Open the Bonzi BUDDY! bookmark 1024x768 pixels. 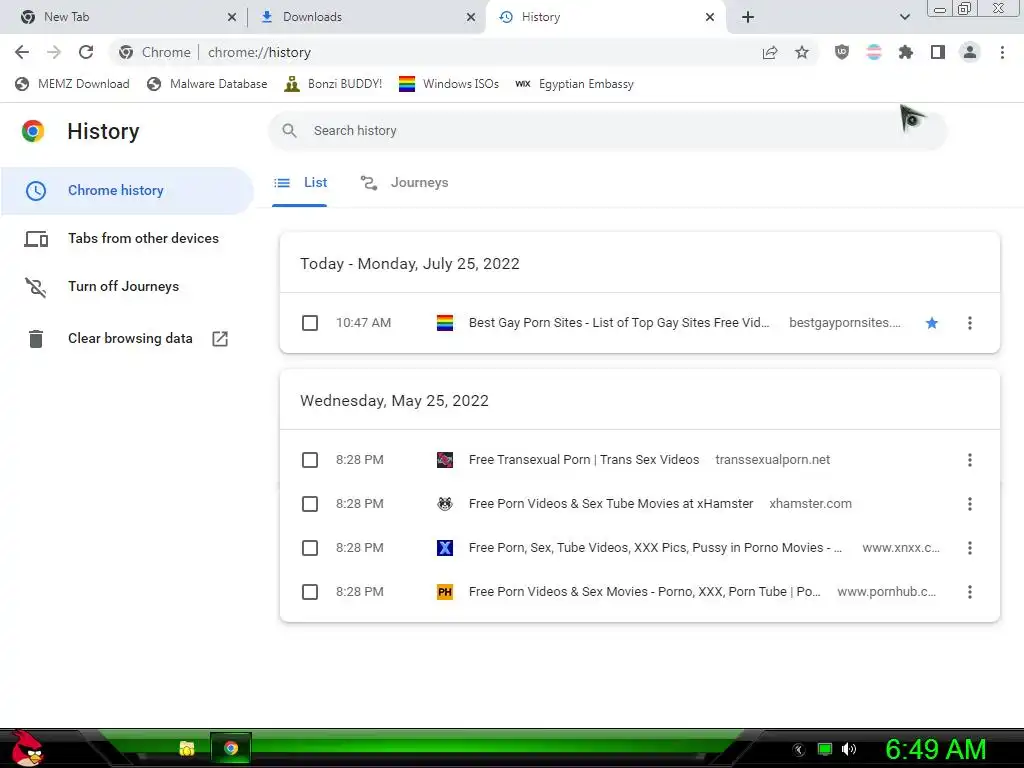(x=333, y=84)
